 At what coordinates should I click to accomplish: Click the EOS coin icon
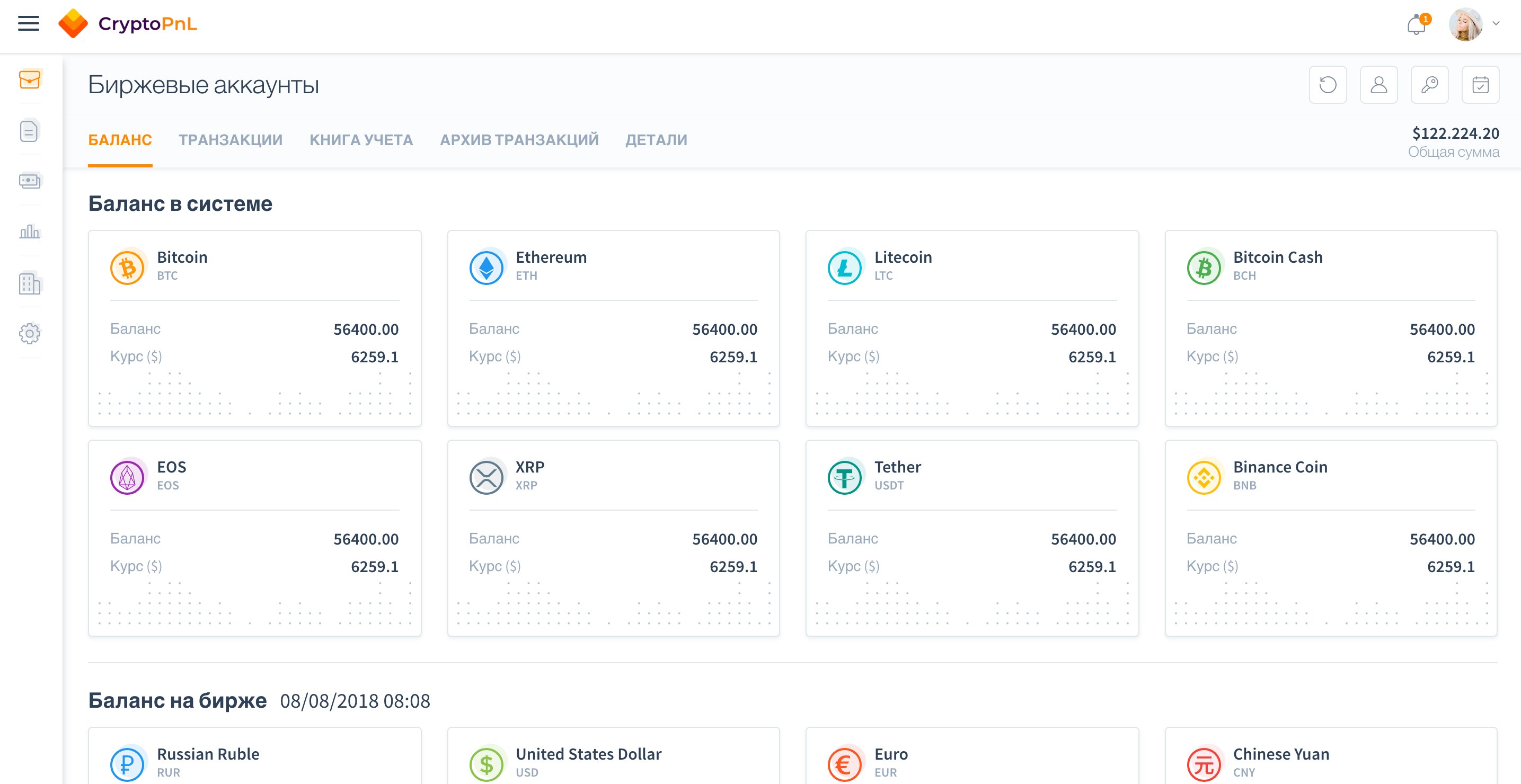coord(128,478)
